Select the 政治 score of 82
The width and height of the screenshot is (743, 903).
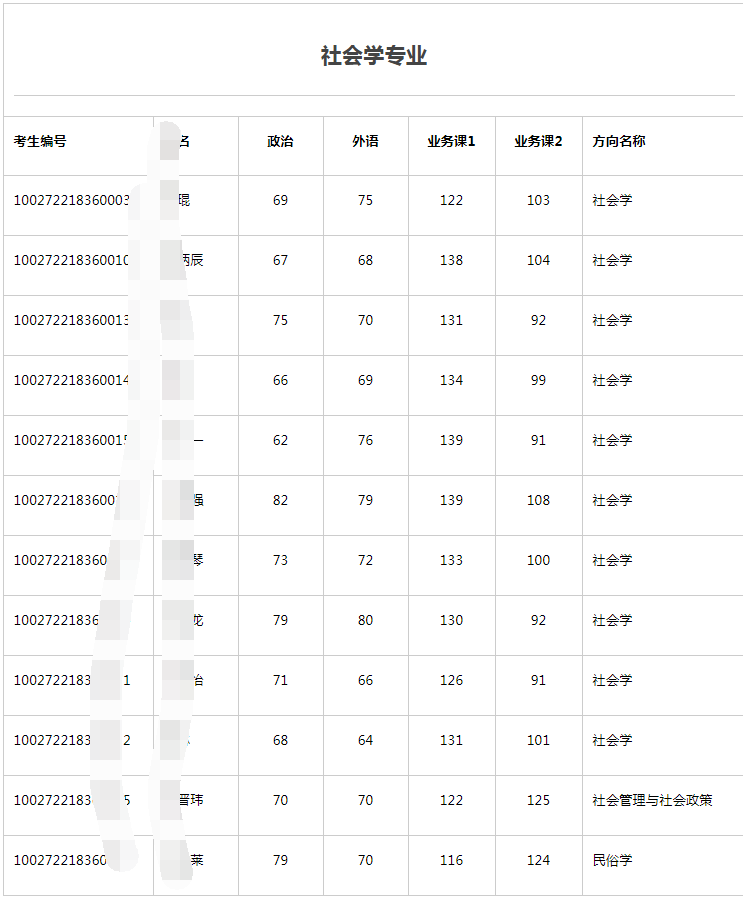pos(280,500)
